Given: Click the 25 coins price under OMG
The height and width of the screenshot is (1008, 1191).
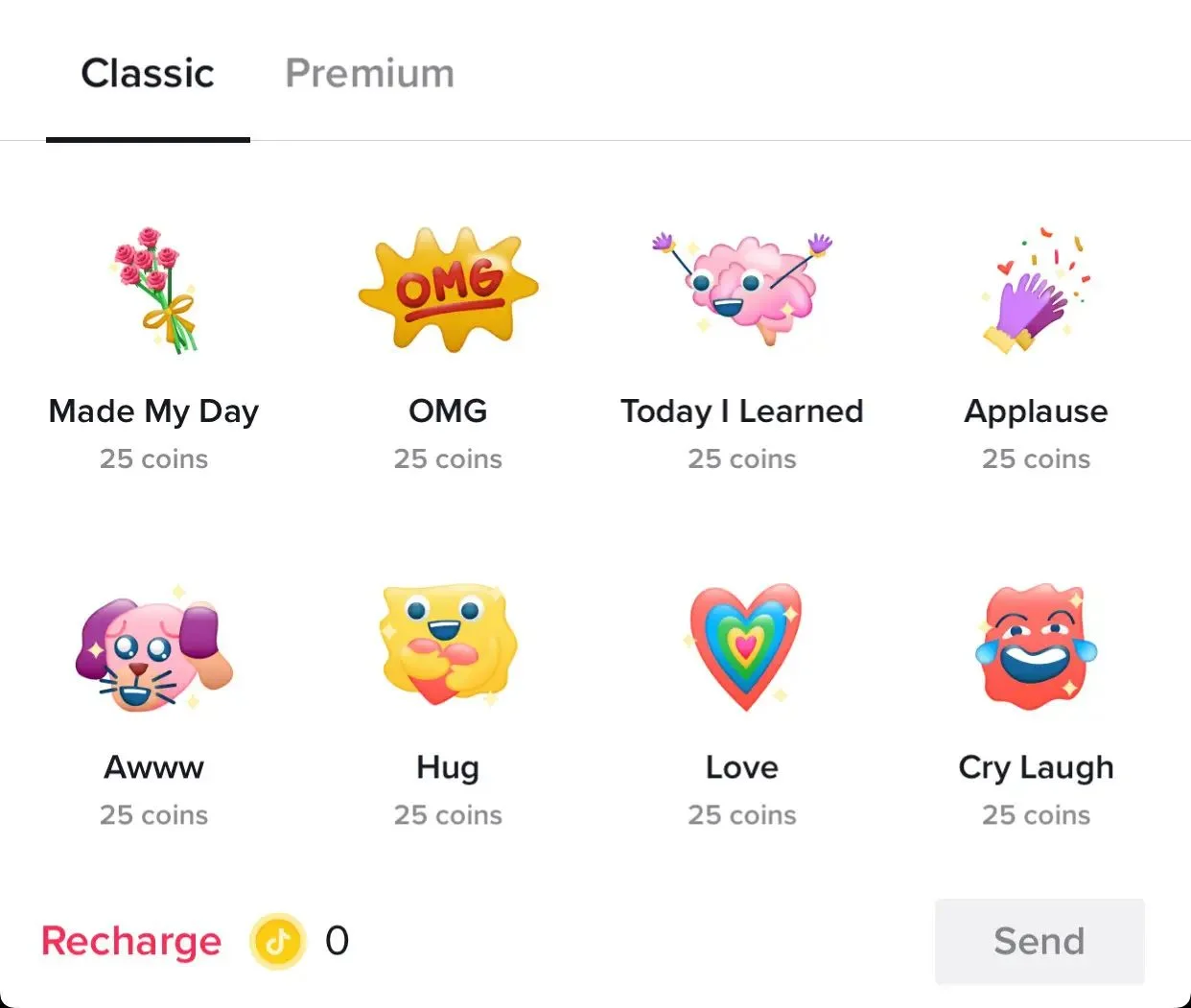Looking at the screenshot, I should (448, 459).
